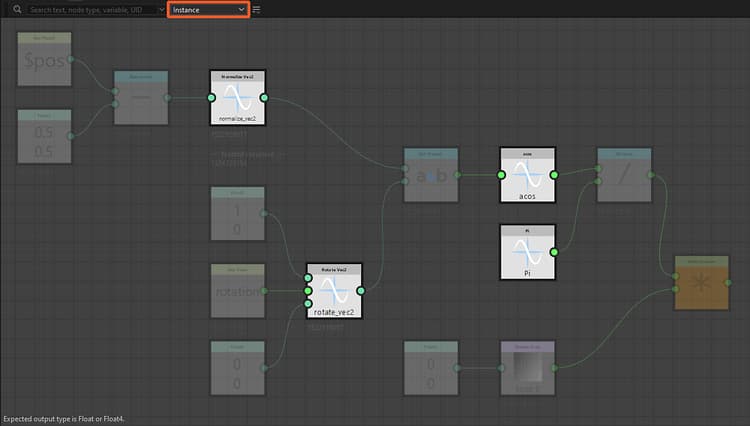Select the a·b Dot Product node
The image size is (750, 426).
point(431,175)
